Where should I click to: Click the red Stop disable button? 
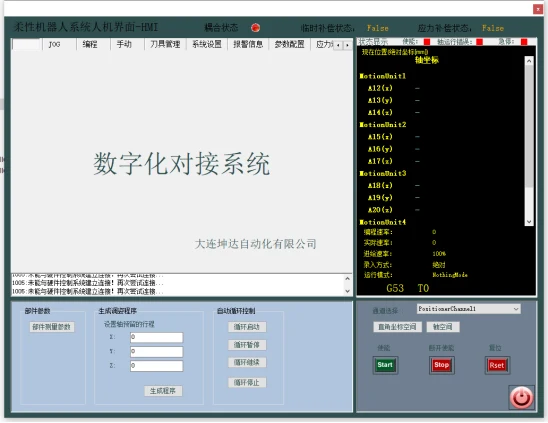pyautogui.click(x=441, y=365)
